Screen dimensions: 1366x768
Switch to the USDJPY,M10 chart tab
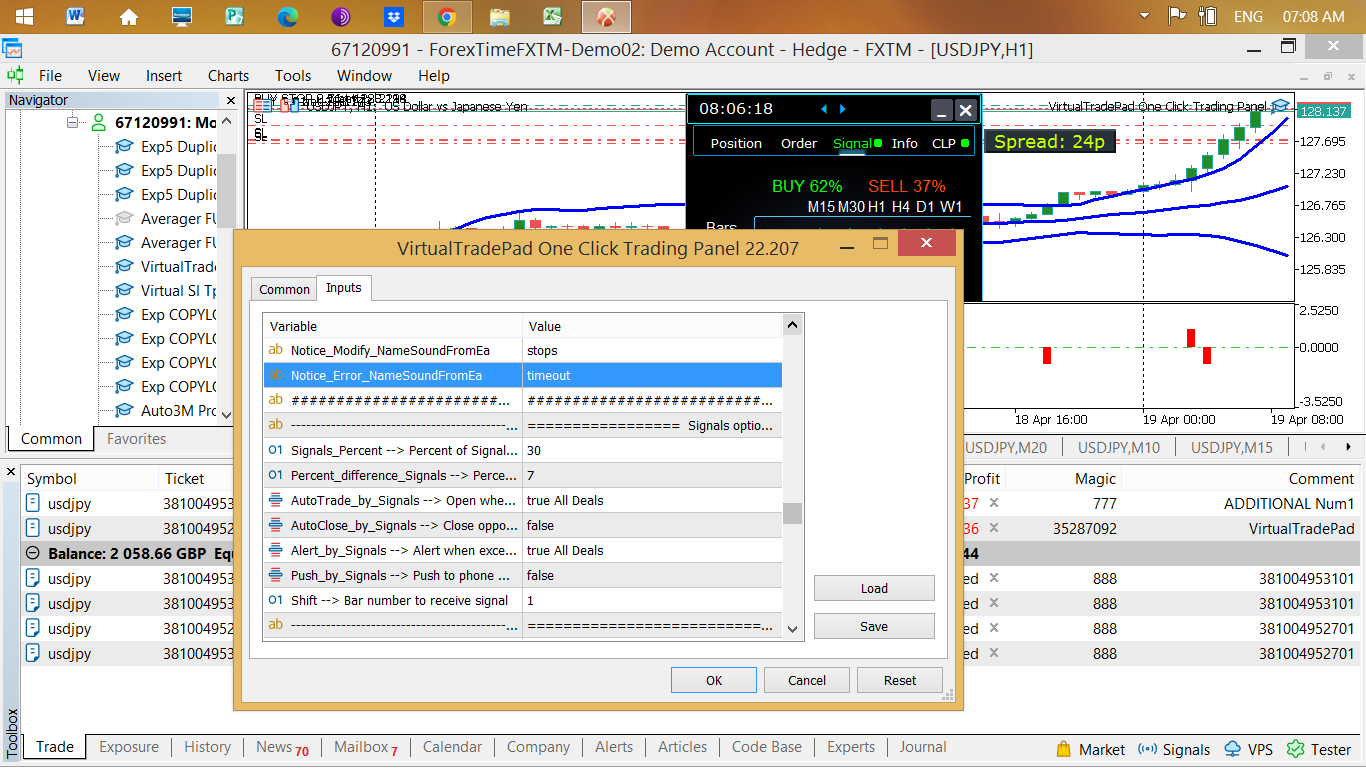pyautogui.click(x=1119, y=447)
